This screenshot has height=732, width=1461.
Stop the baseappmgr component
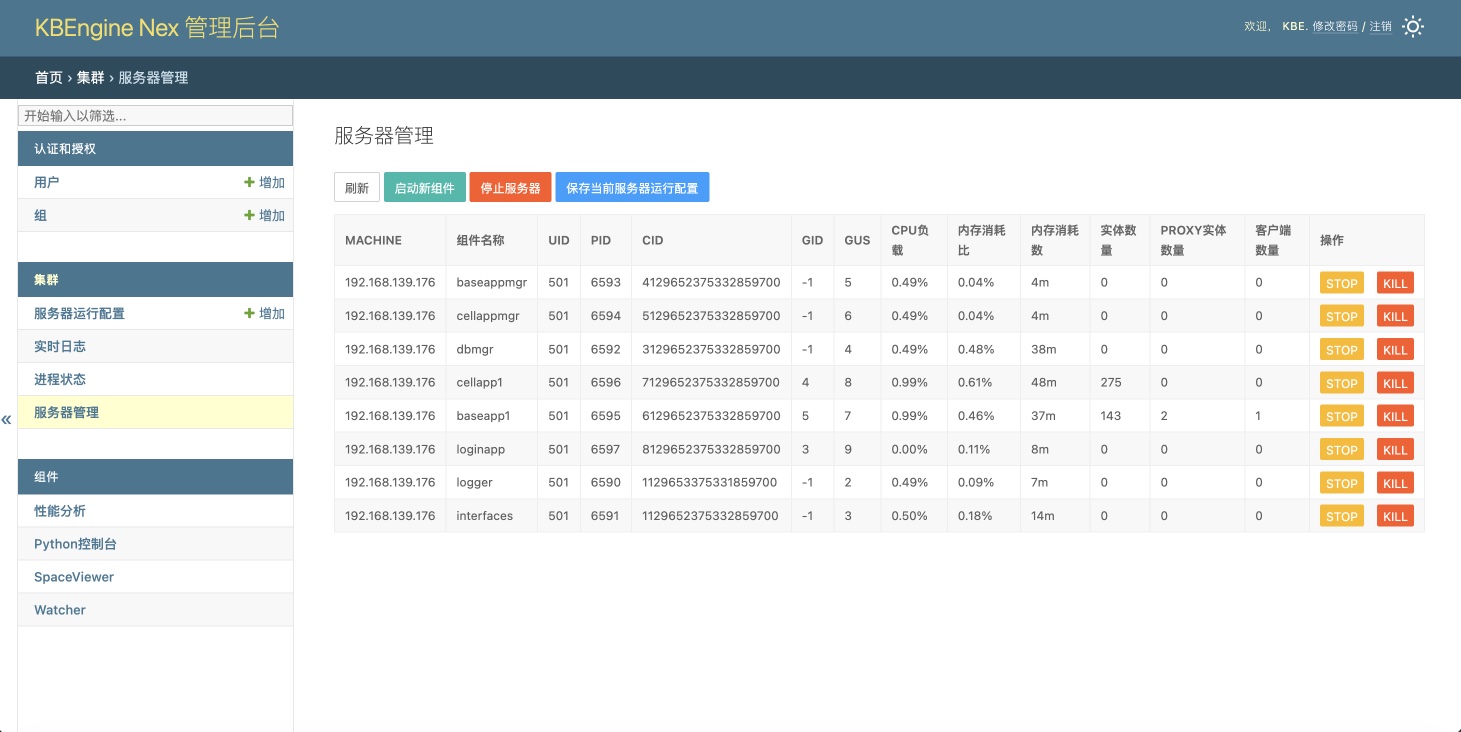[x=1341, y=283]
